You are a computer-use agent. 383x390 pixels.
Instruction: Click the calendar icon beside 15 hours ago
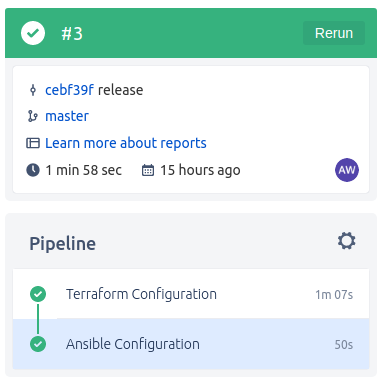tap(148, 170)
